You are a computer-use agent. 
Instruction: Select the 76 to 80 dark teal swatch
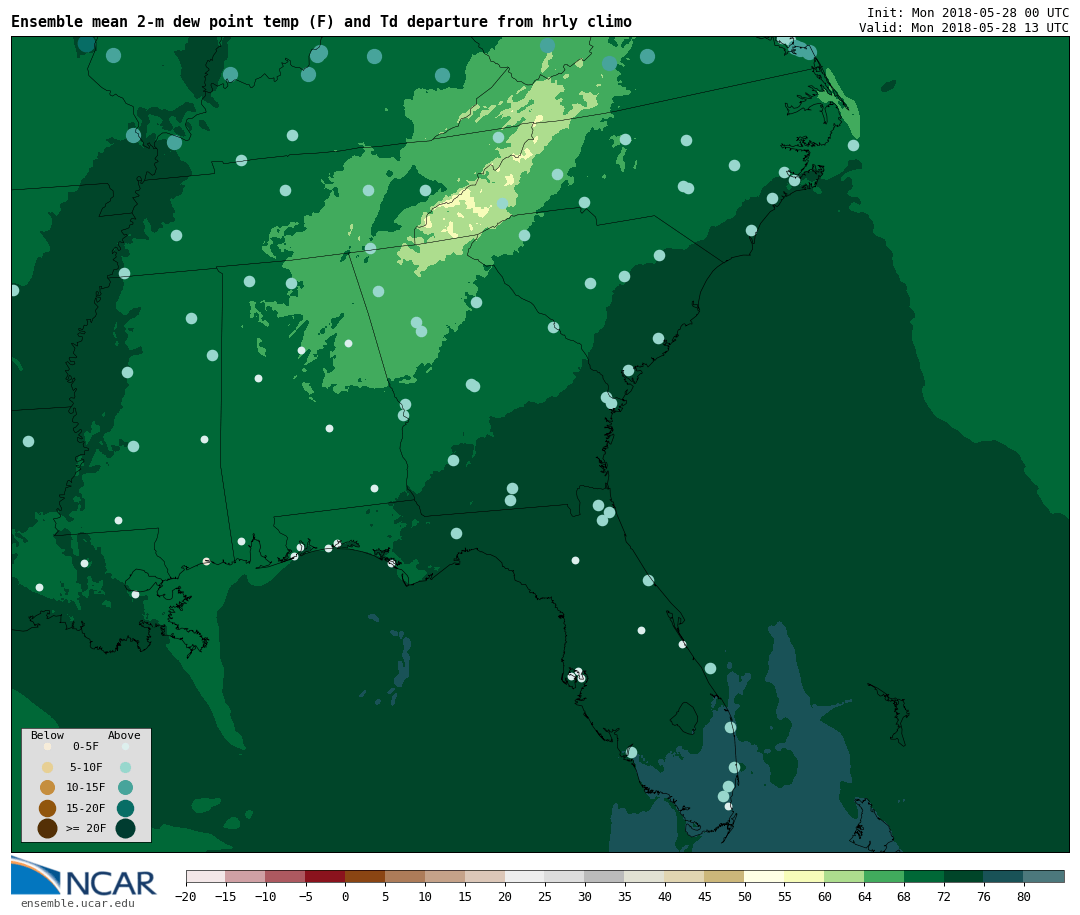[x=1004, y=877]
